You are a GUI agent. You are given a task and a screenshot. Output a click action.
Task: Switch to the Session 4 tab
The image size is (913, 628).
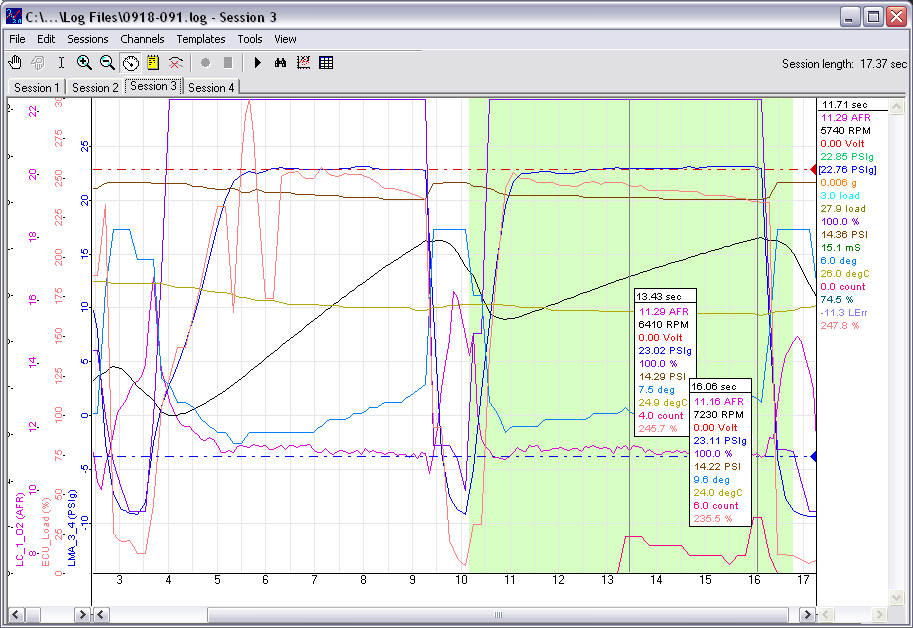(211, 87)
